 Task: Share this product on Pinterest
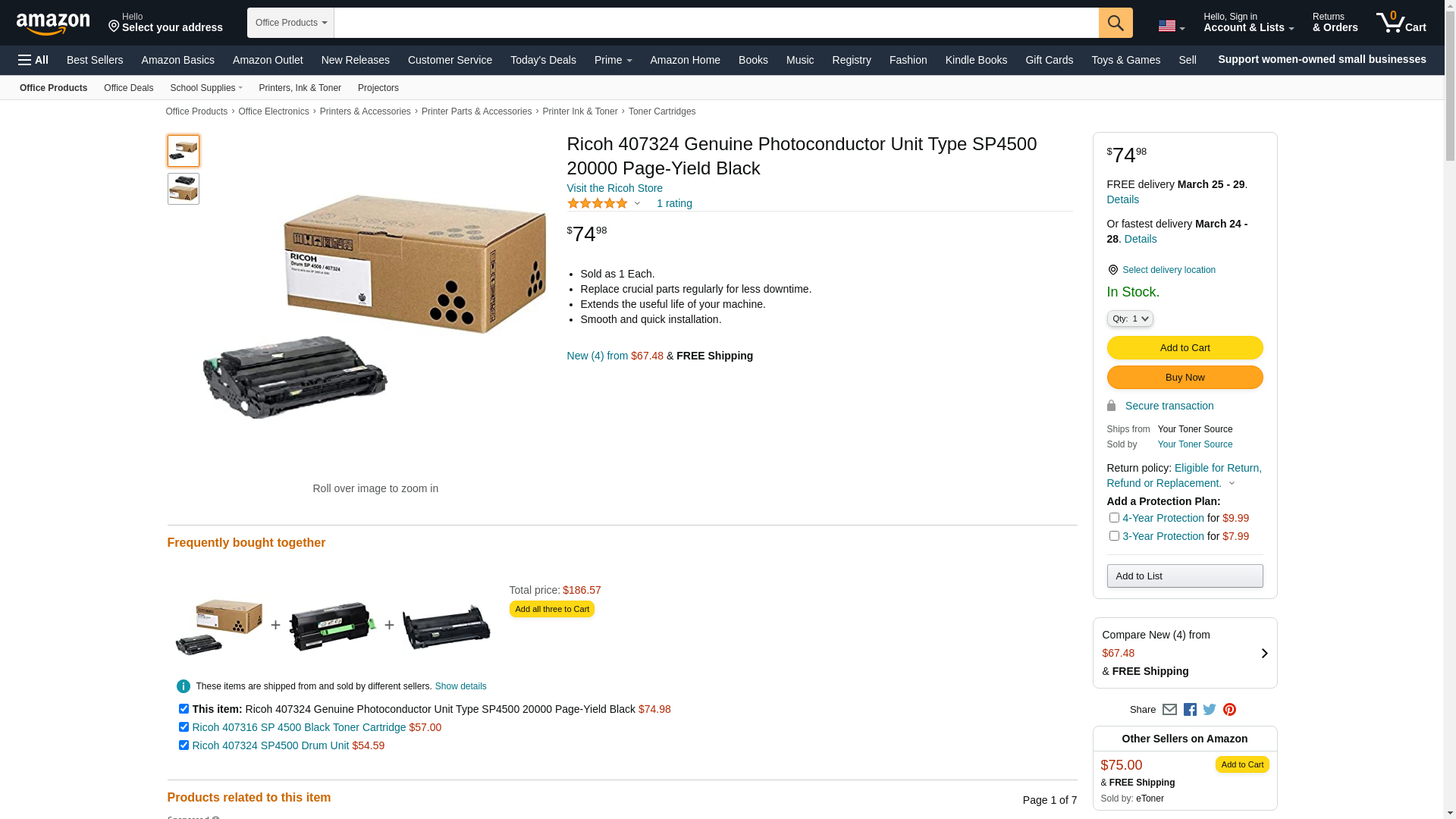tap(1229, 710)
